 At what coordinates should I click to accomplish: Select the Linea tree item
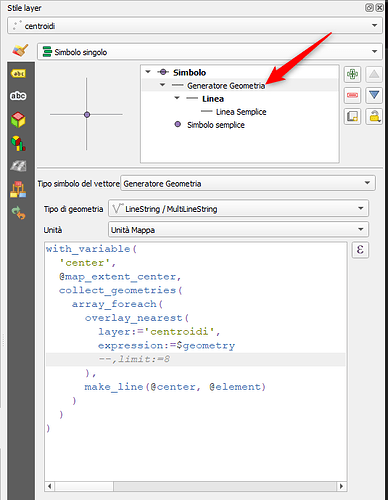tap(213, 99)
